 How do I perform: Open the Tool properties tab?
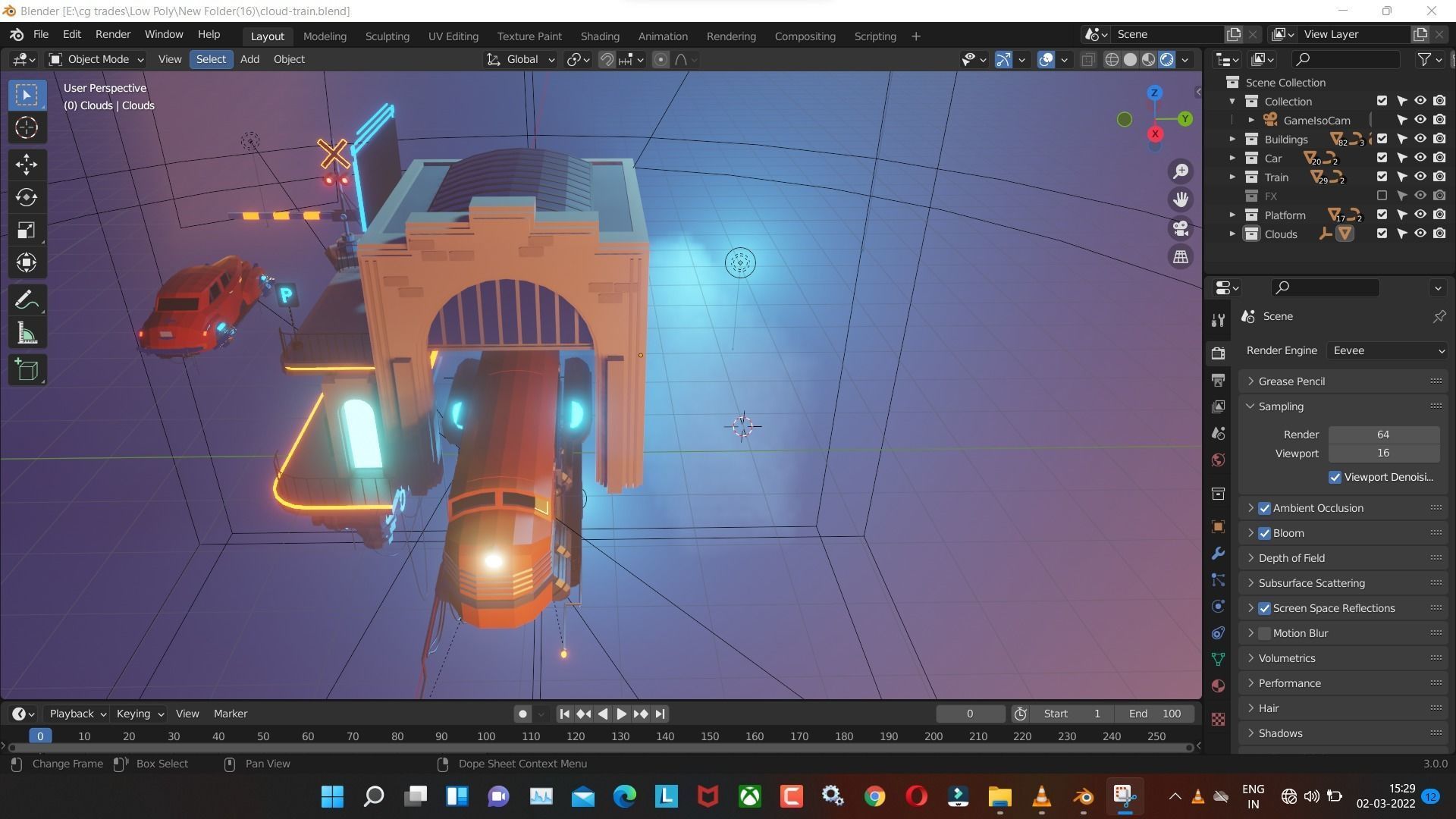pos(1218,320)
